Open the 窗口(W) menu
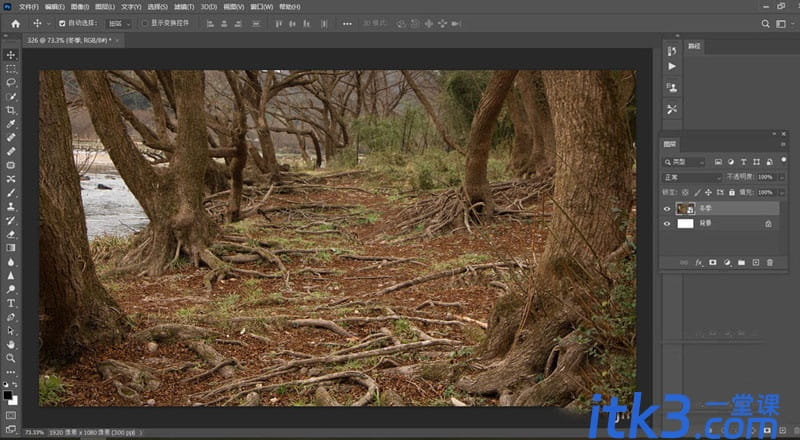 click(x=262, y=7)
